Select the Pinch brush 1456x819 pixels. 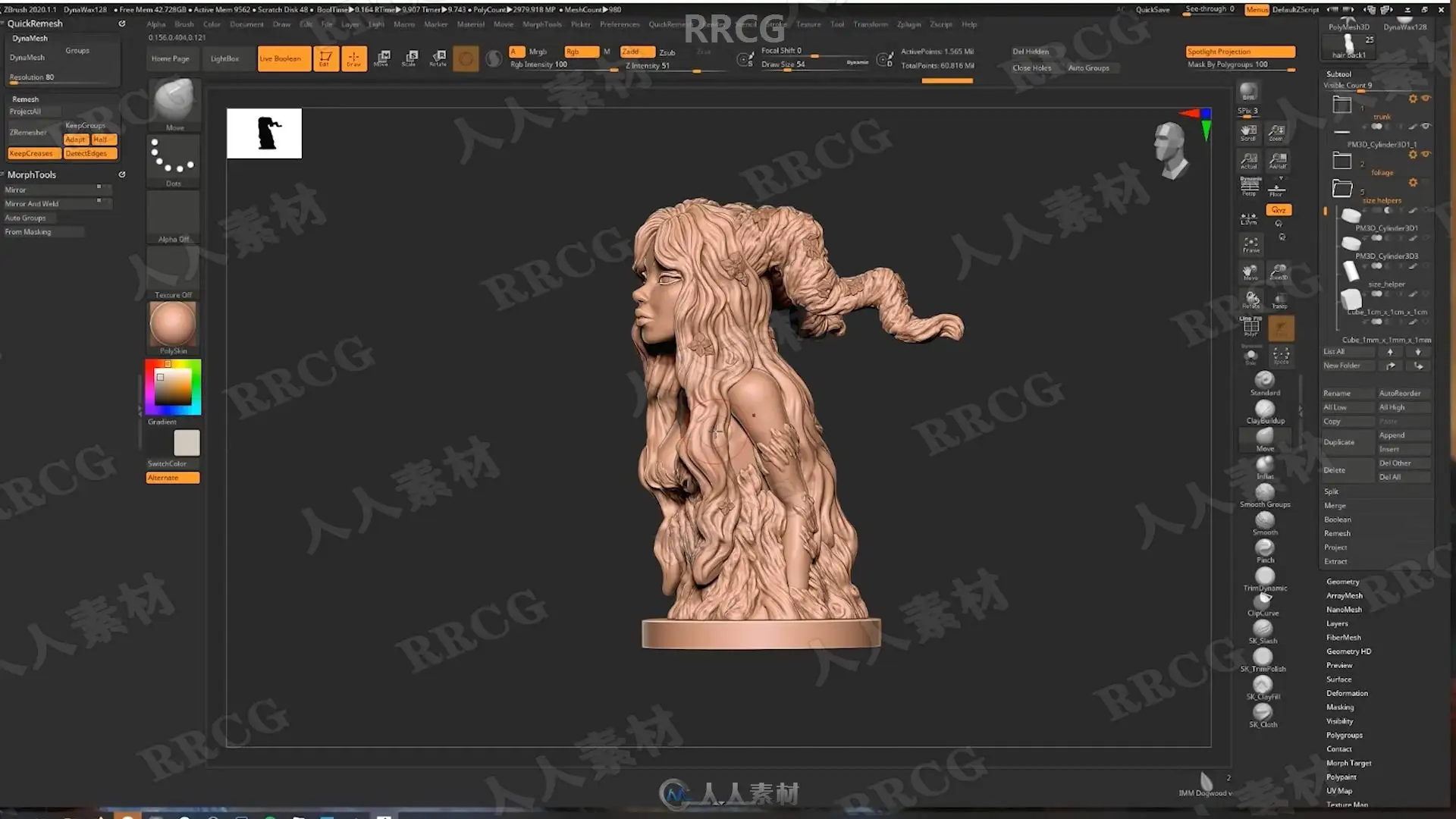[1264, 551]
